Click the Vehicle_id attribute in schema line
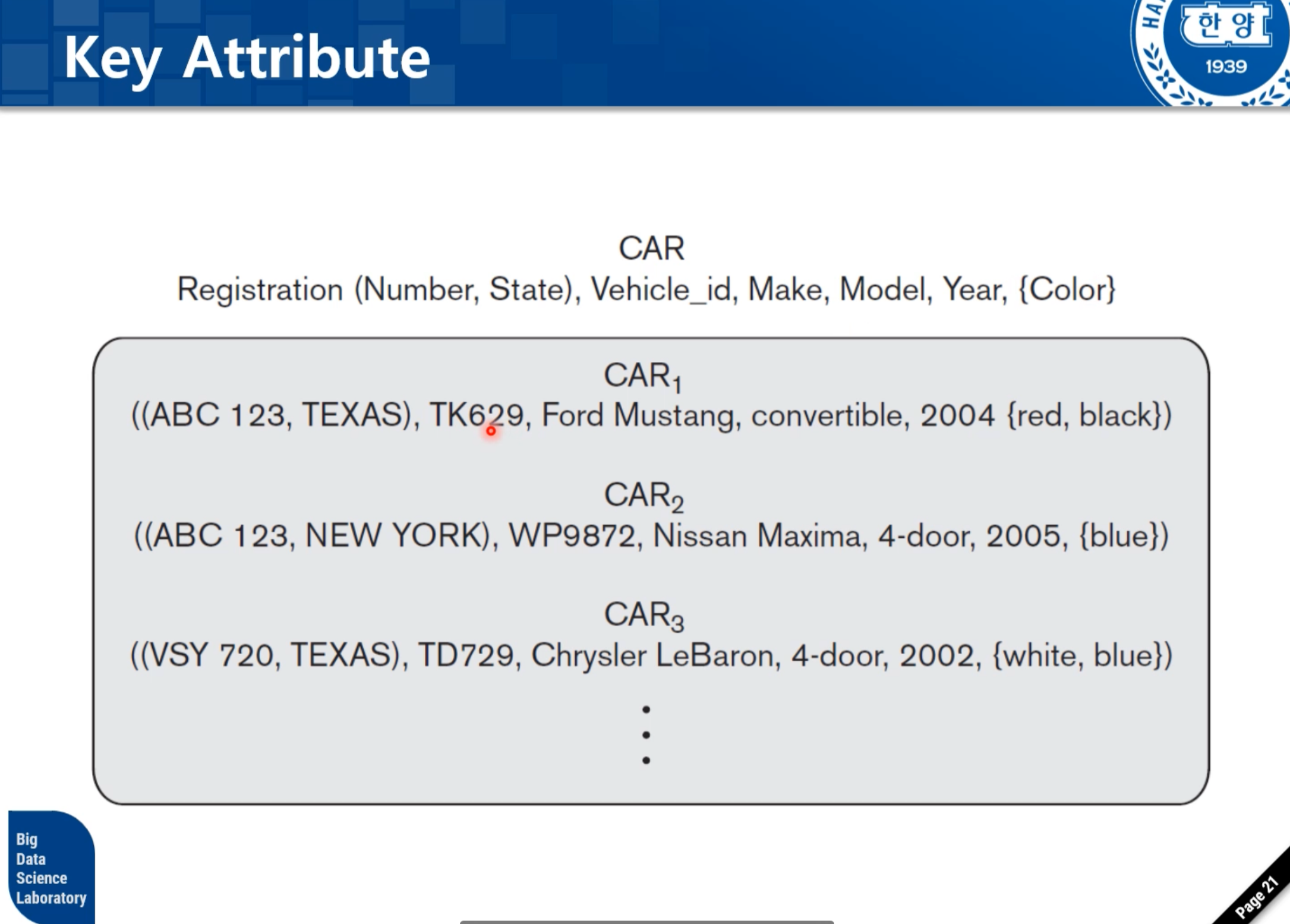 tap(661, 290)
